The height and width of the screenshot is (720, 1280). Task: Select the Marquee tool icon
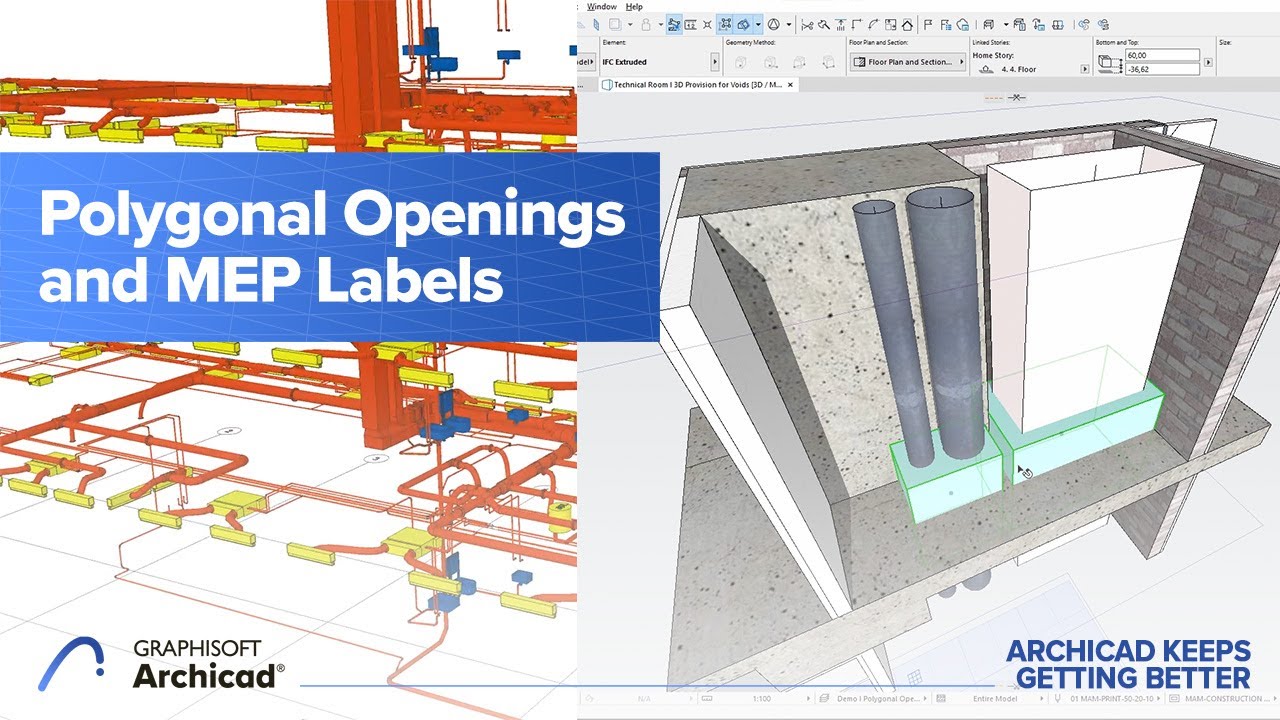click(614, 24)
